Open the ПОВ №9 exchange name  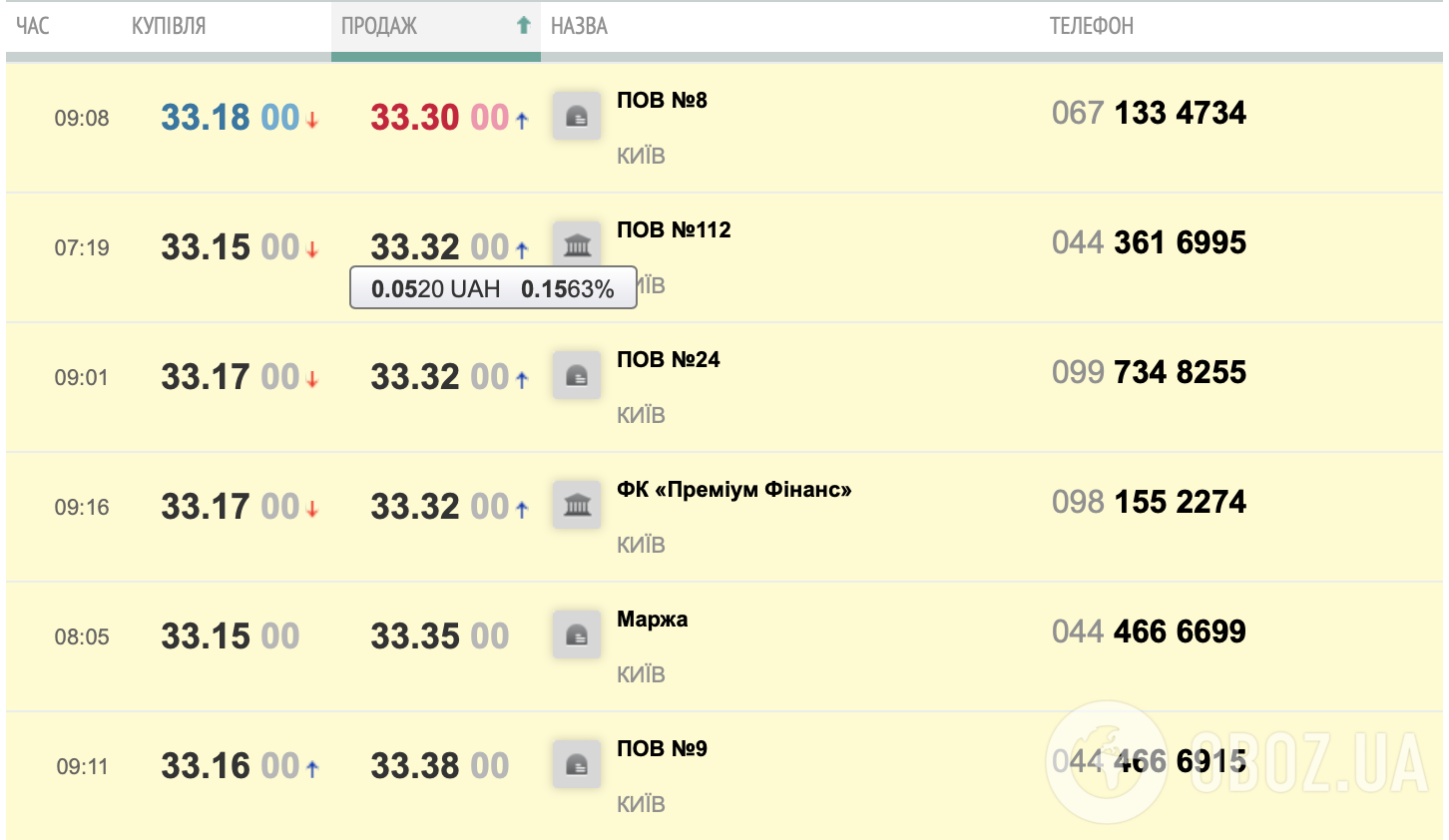tap(662, 748)
